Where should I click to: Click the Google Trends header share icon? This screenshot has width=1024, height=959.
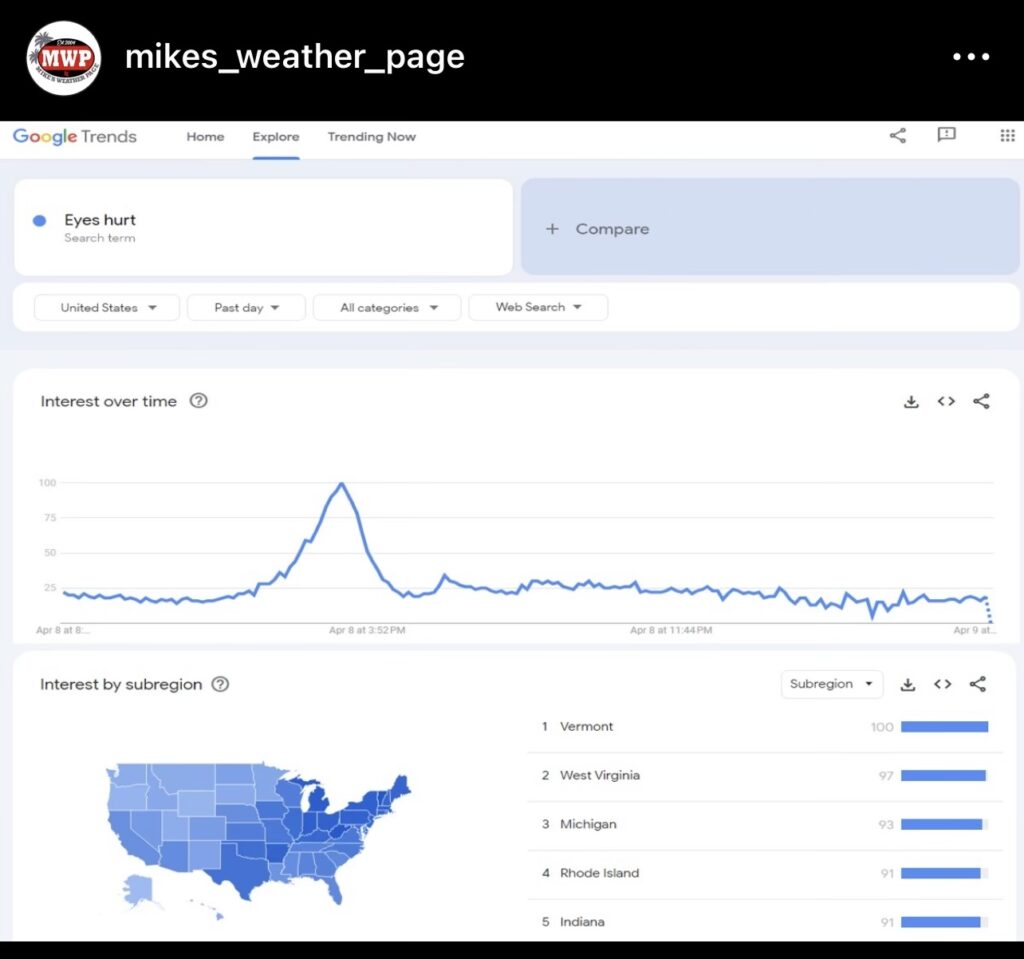pos(897,136)
